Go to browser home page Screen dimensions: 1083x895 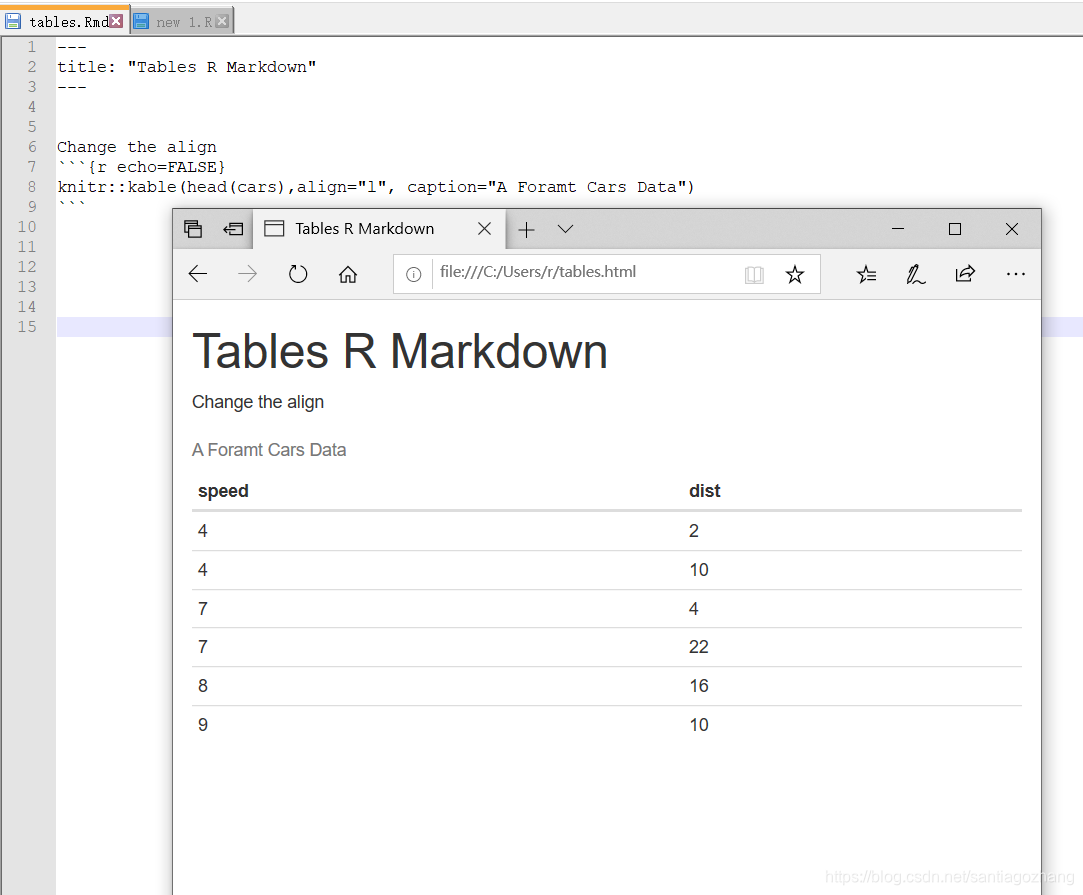[348, 274]
